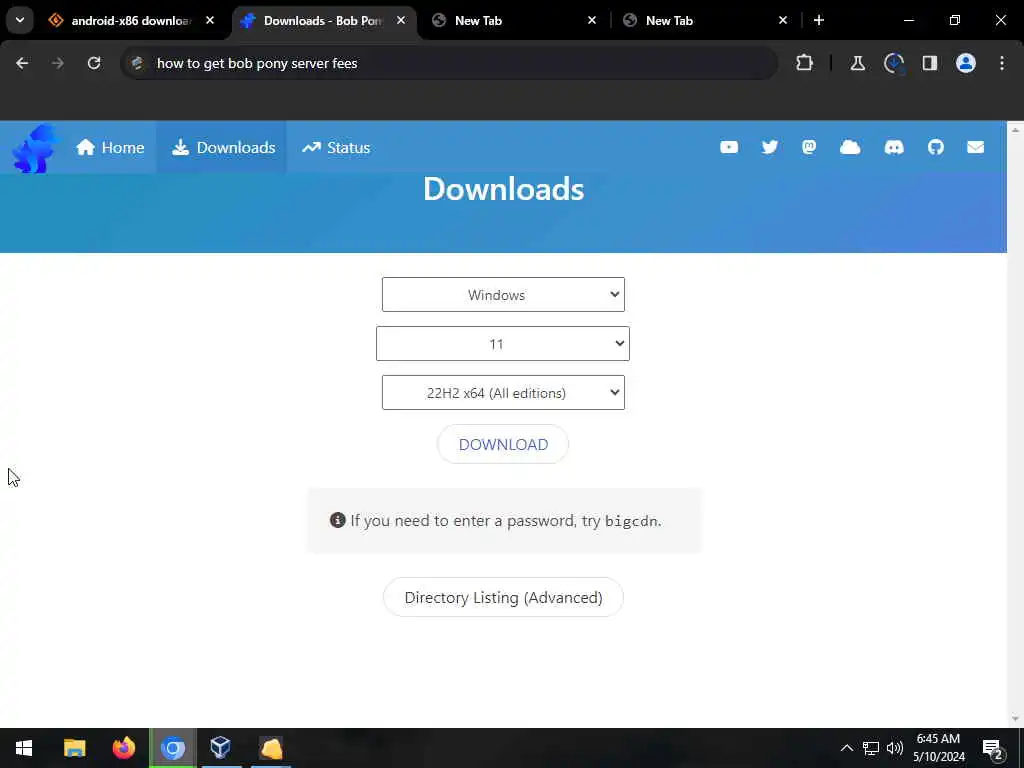Close the Downloads - Bob Pony tab
The width and height of the screenshot is (1024, 768).
click(x=401, y=20)
